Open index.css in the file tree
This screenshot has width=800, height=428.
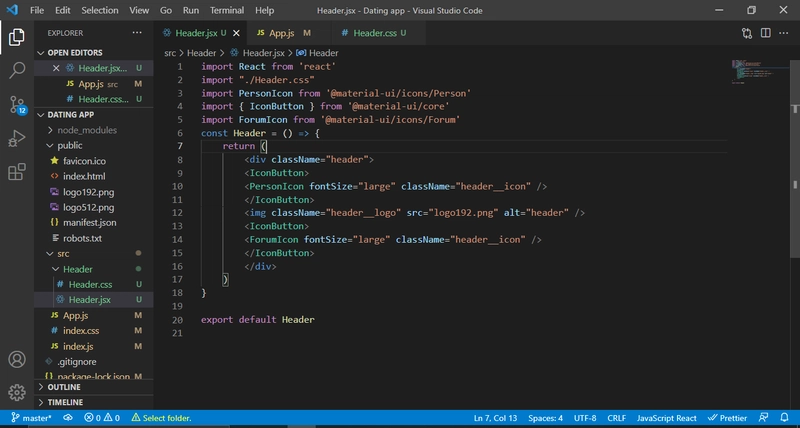(94, 331)
